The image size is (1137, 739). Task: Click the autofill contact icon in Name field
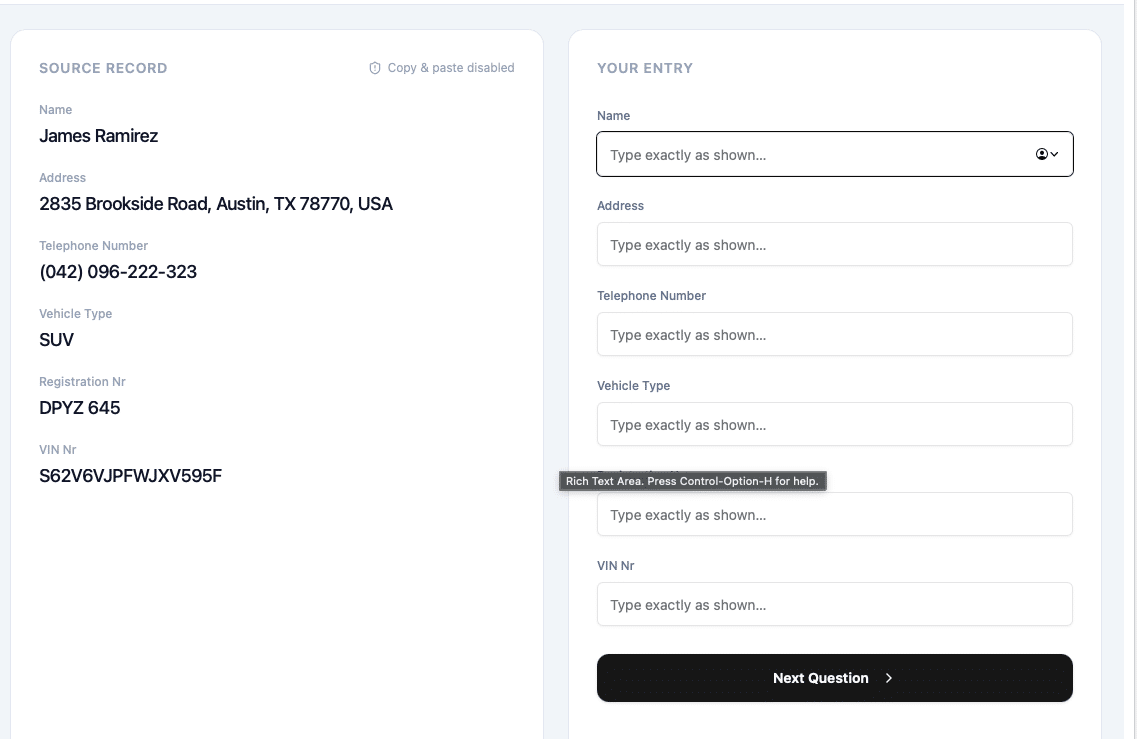coord(1041,154)
